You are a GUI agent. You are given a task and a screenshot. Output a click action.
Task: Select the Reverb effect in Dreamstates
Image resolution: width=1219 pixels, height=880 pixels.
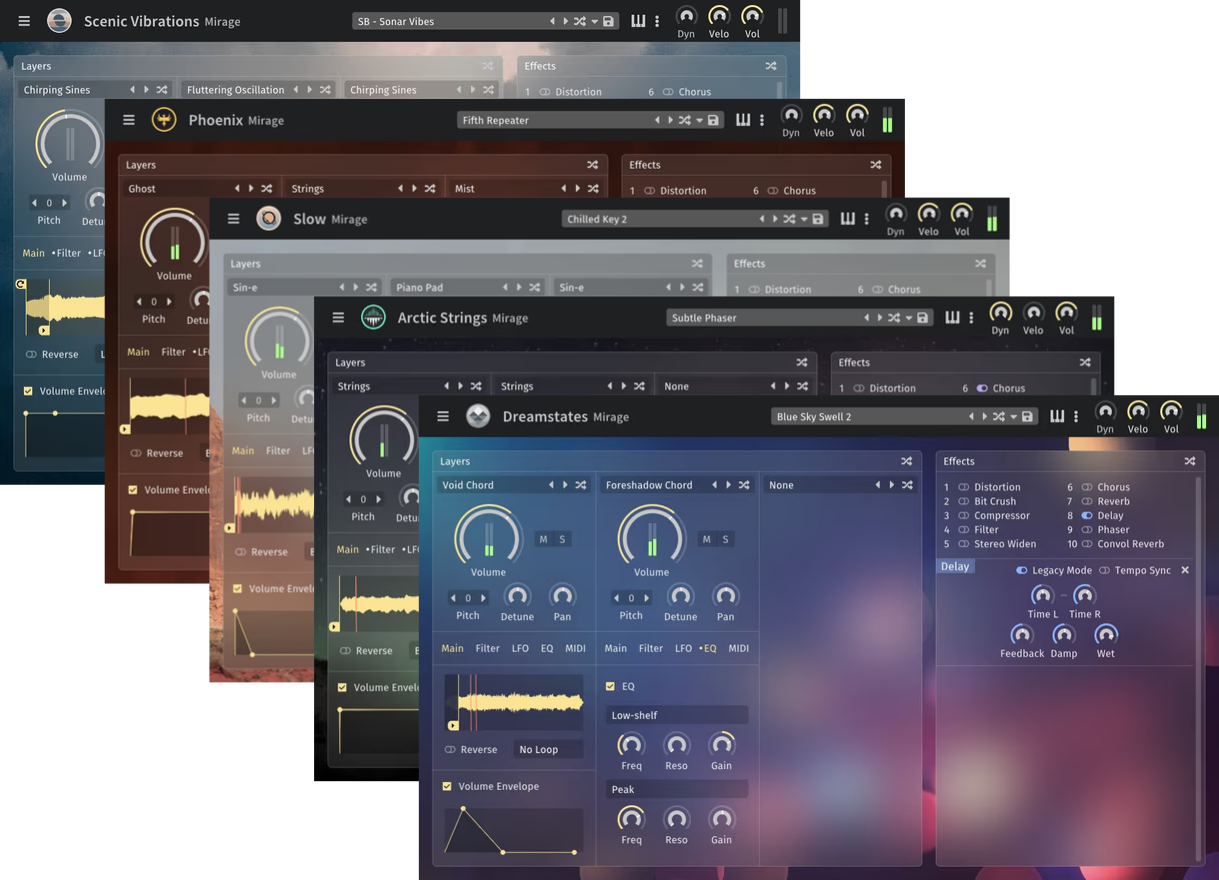coord(1113,501)
